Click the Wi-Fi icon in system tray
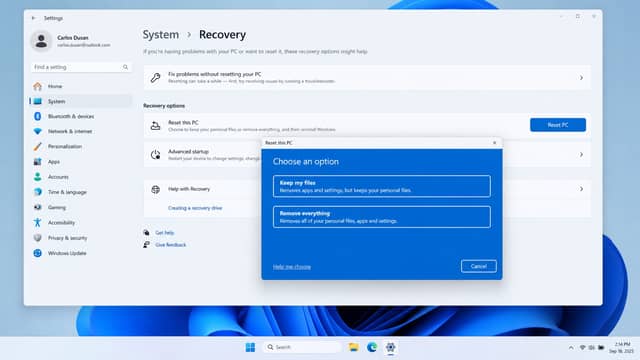640x360 pixels. coord(582,348)
